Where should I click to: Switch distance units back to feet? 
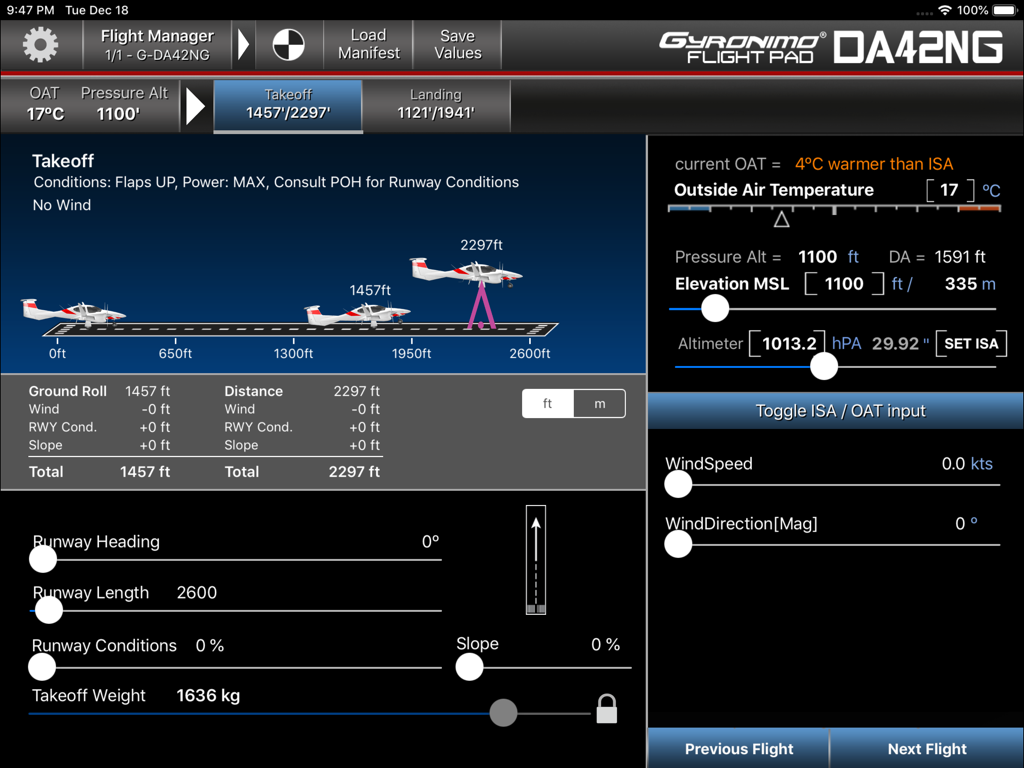[547, 404]
